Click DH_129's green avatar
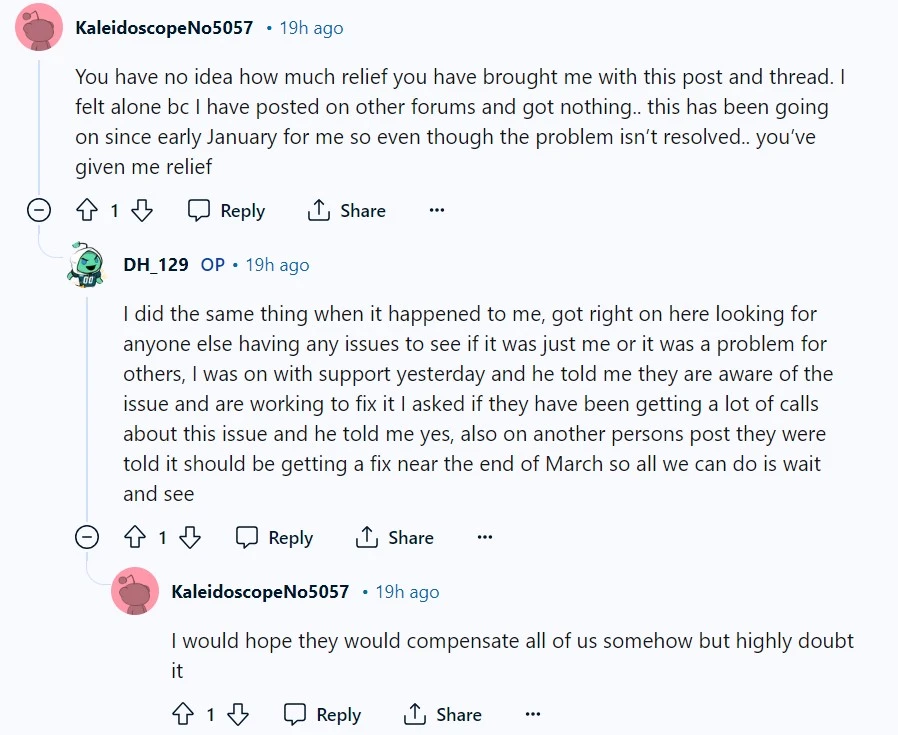 pos(87,265)
